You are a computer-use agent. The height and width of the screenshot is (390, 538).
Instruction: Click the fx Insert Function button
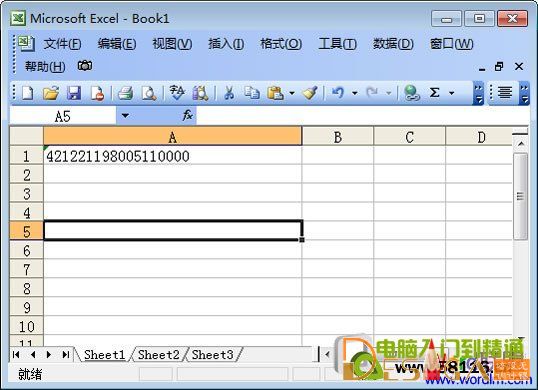point(188,116)
